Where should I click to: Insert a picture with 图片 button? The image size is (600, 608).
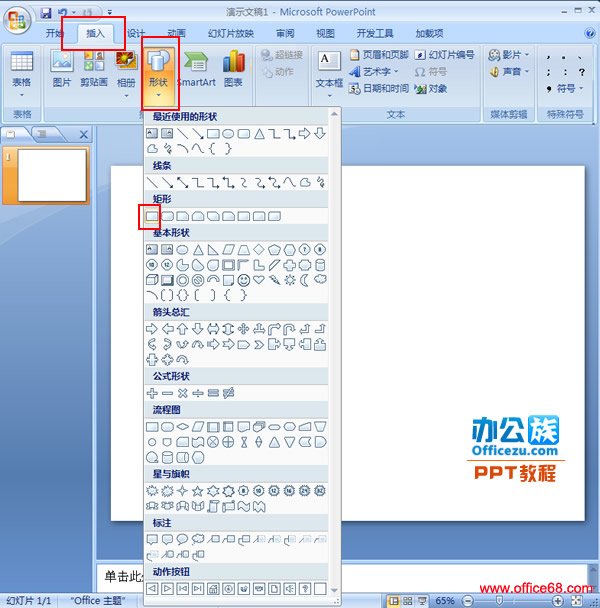[62, 69]
